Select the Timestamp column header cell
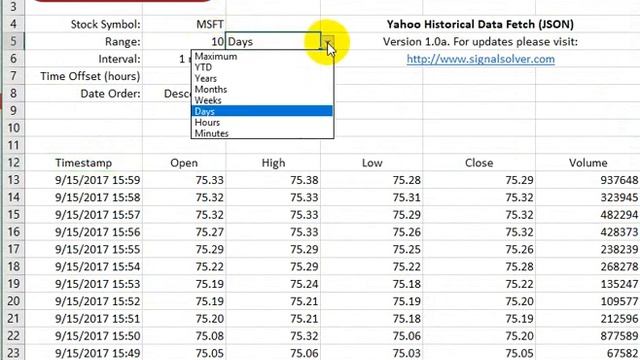Image resolution: width=640 pixels, height=360 pixels. (x=84, y=163)
